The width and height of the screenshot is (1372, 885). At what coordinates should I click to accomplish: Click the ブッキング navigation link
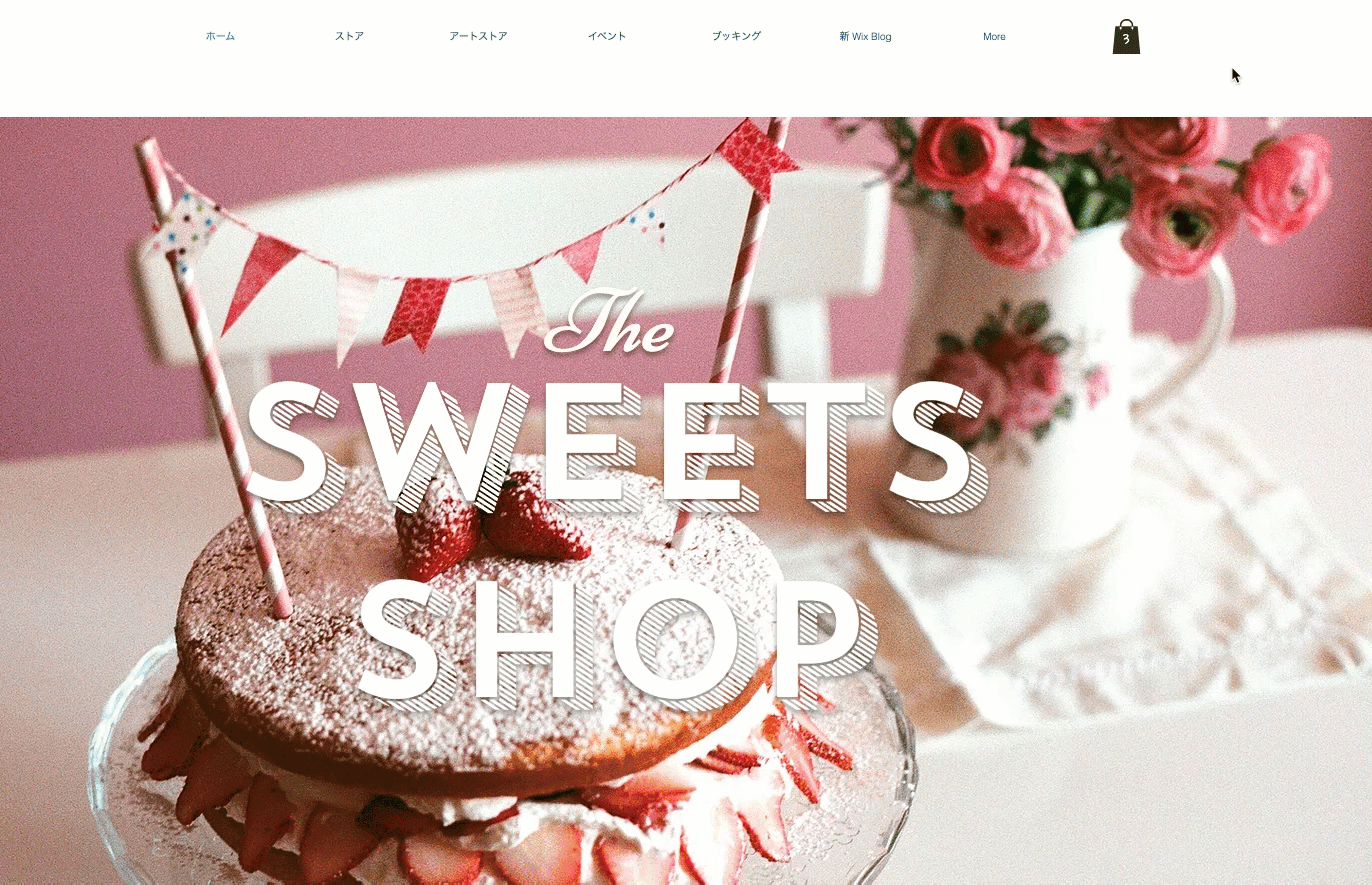point(736,36)
